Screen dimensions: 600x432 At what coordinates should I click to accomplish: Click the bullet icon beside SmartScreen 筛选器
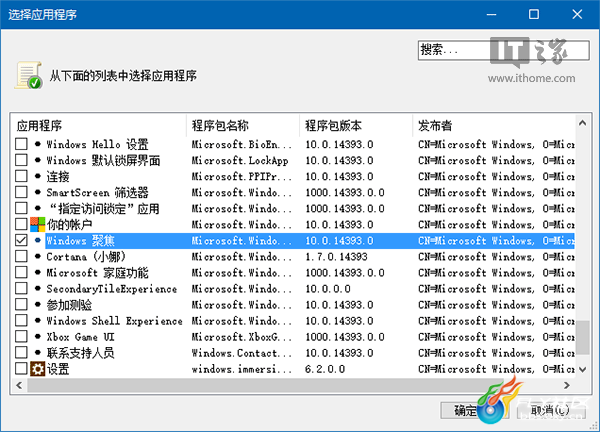click(38, 192)
